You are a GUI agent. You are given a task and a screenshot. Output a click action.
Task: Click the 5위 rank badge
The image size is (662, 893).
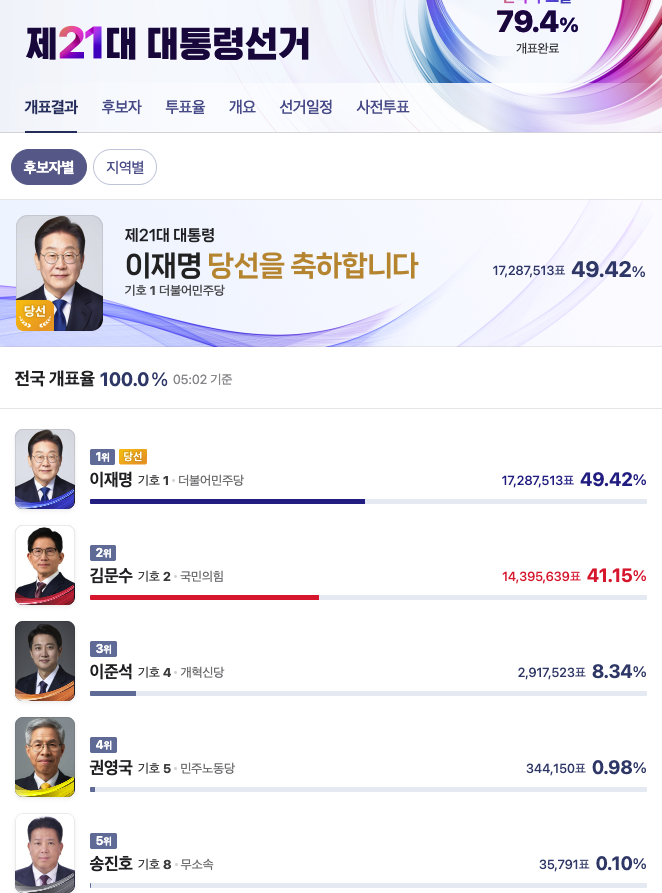(x=103, y=841)
